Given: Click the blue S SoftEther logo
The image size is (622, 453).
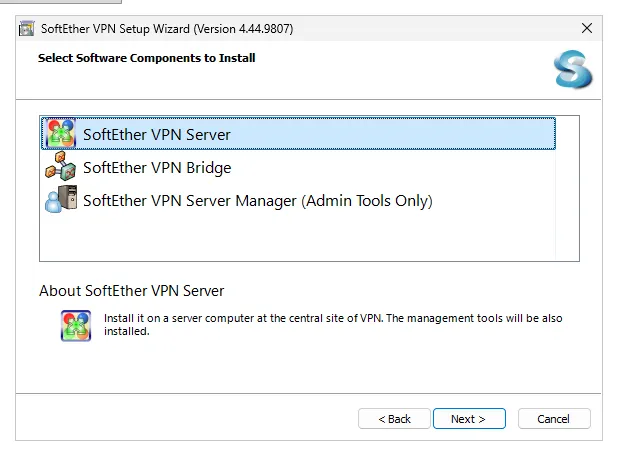Looking at the screenshot, I should [x=573, y=69].
